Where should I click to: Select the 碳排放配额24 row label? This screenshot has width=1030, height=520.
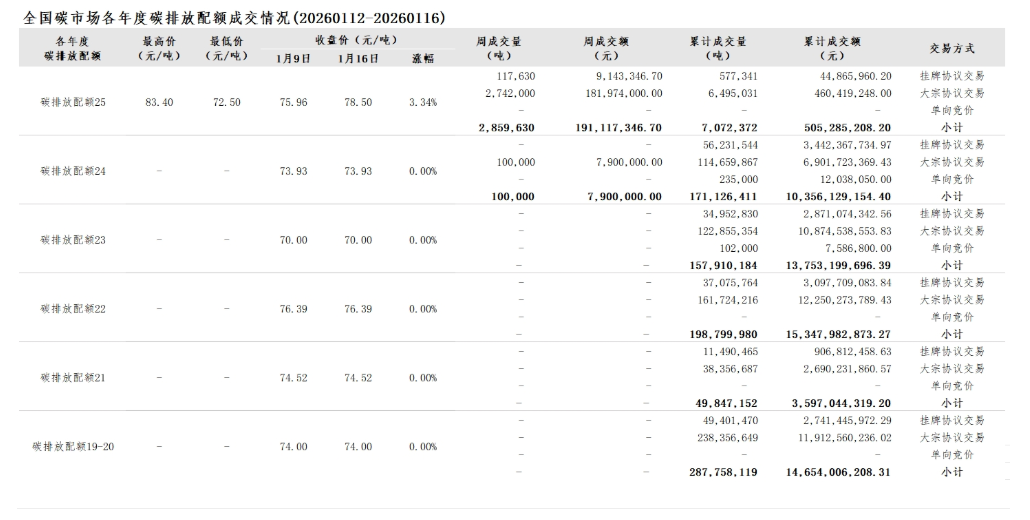(73, 171)
